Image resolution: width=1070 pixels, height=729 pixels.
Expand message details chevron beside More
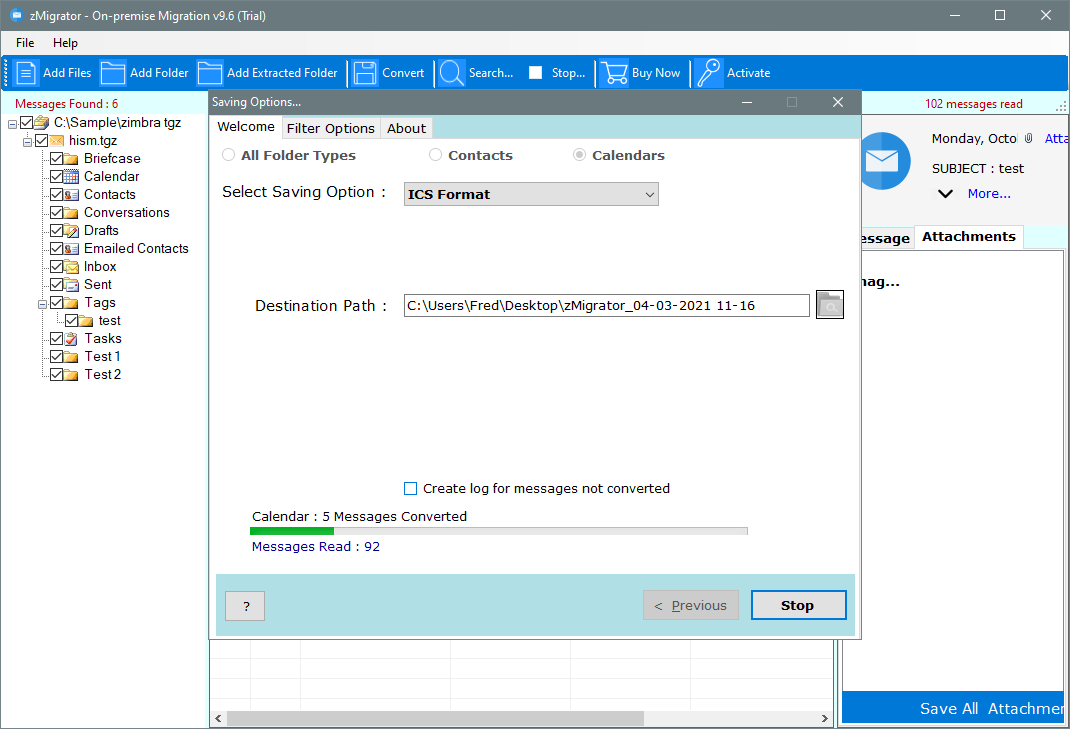pos(945,194)
